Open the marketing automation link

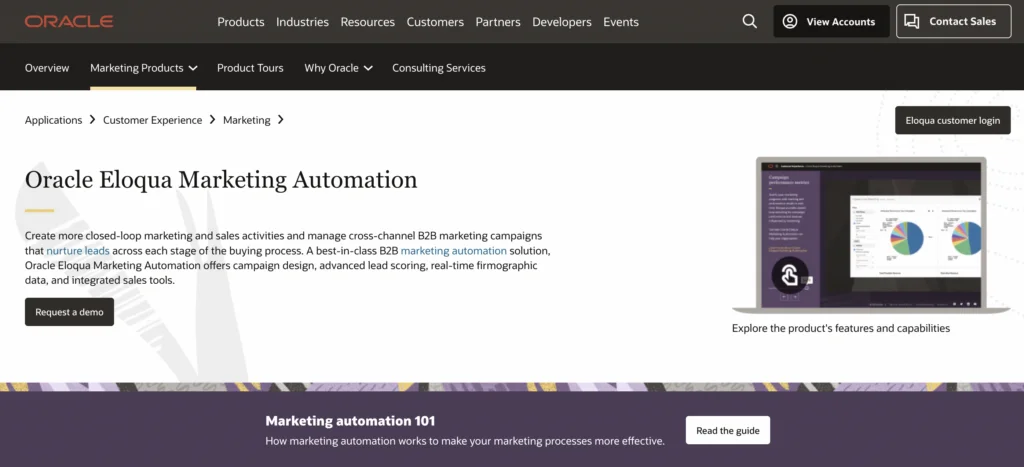click(x=454, y=251)
